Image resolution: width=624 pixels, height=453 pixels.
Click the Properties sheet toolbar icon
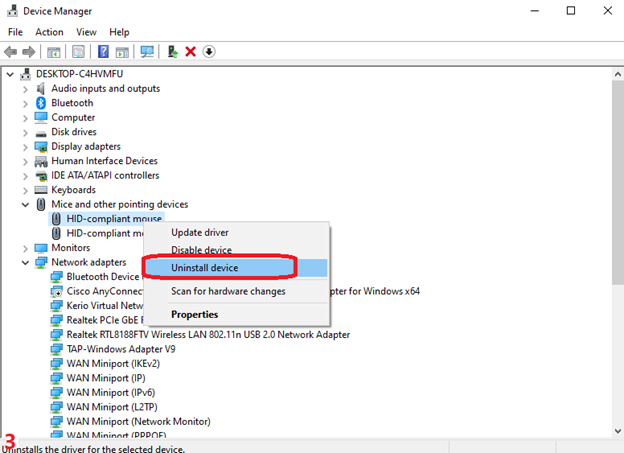78,52
